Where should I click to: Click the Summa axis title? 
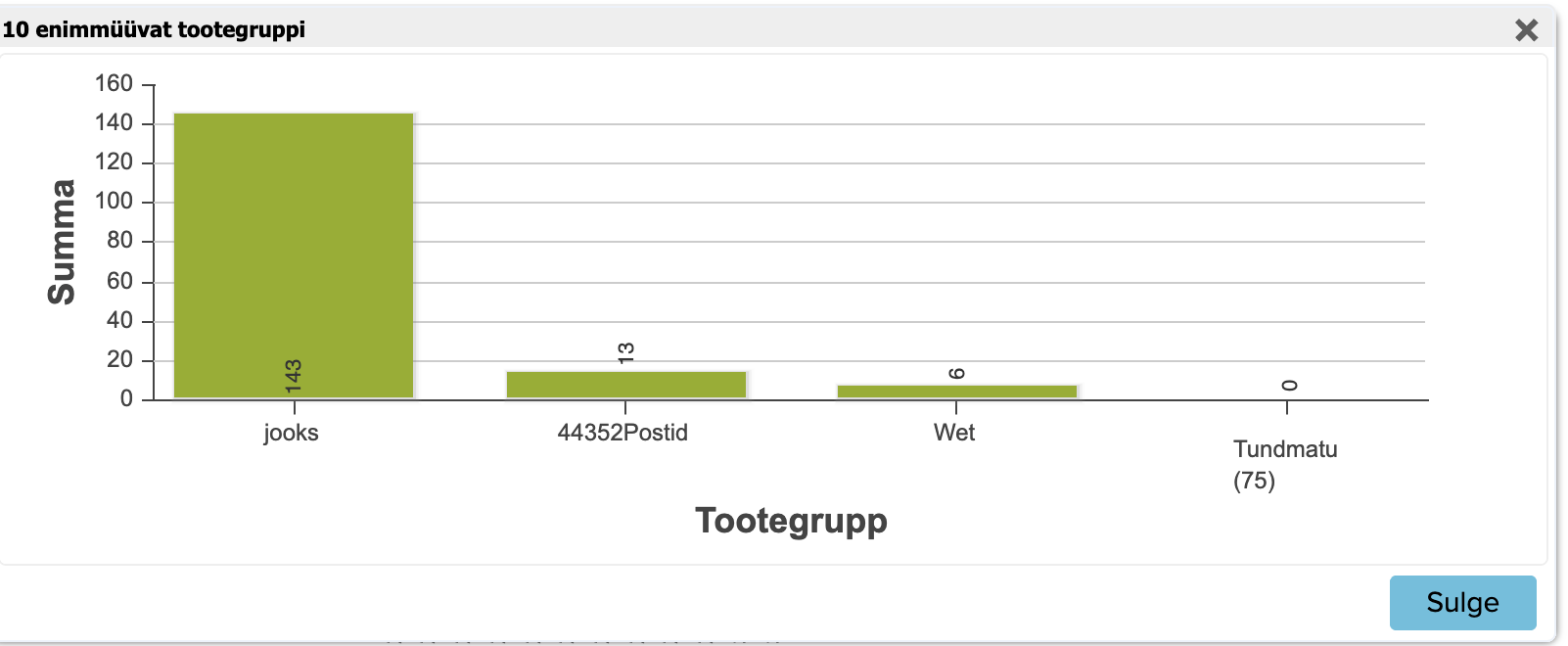(62, 242)
